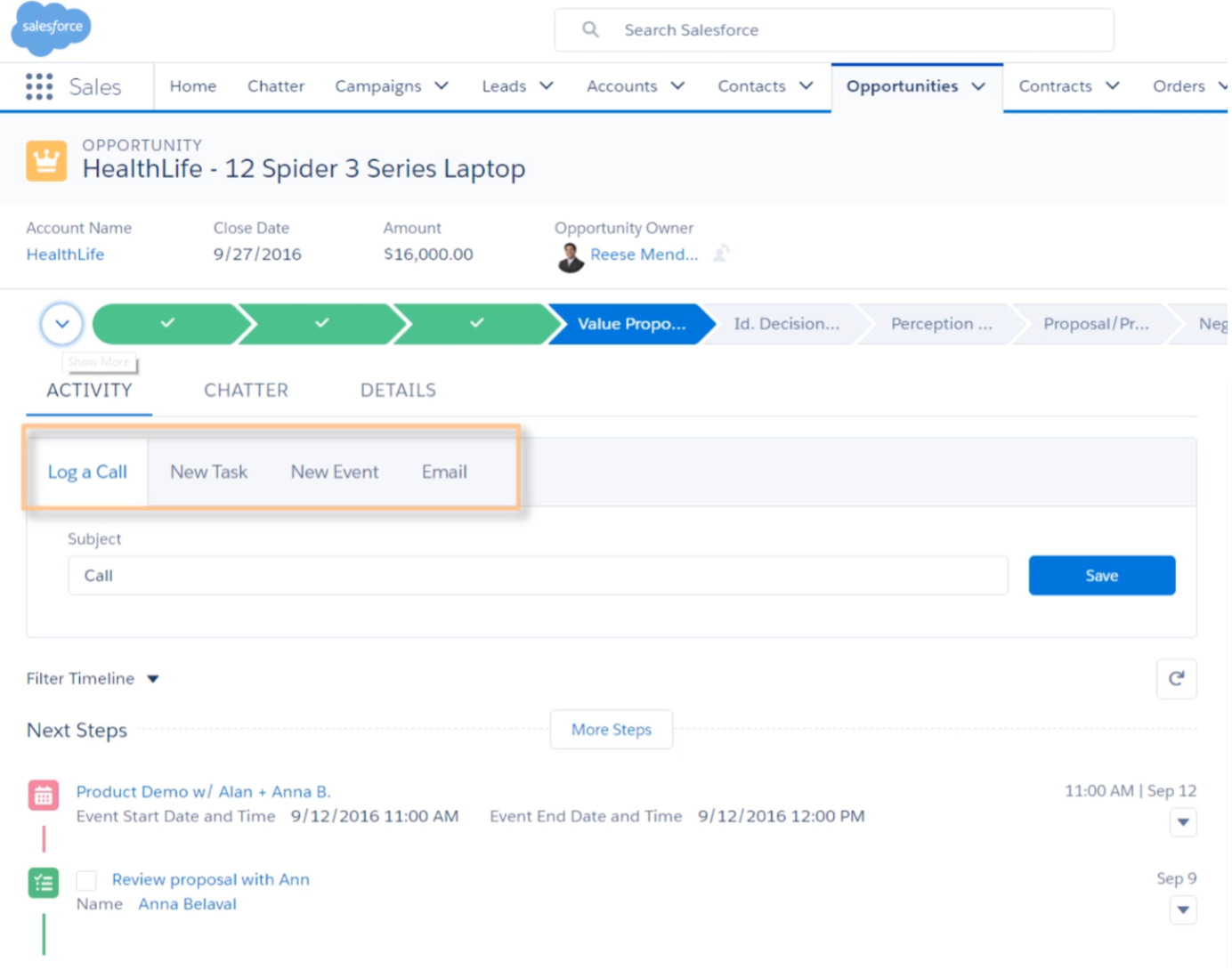Screen dimensions: 1232x970
Task: Open Contacts tab dropdown arrow
Action: pos(806,86)
